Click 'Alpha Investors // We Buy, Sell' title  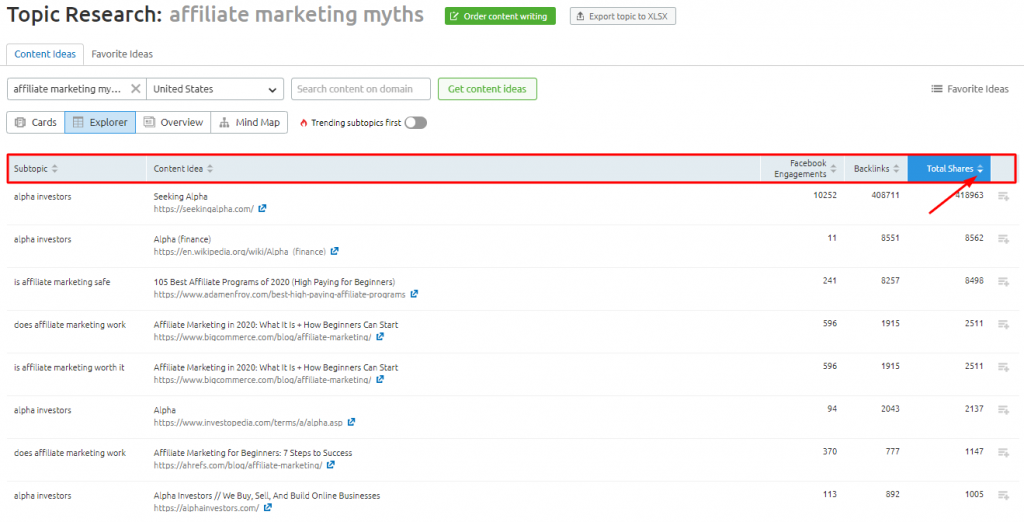266,495
